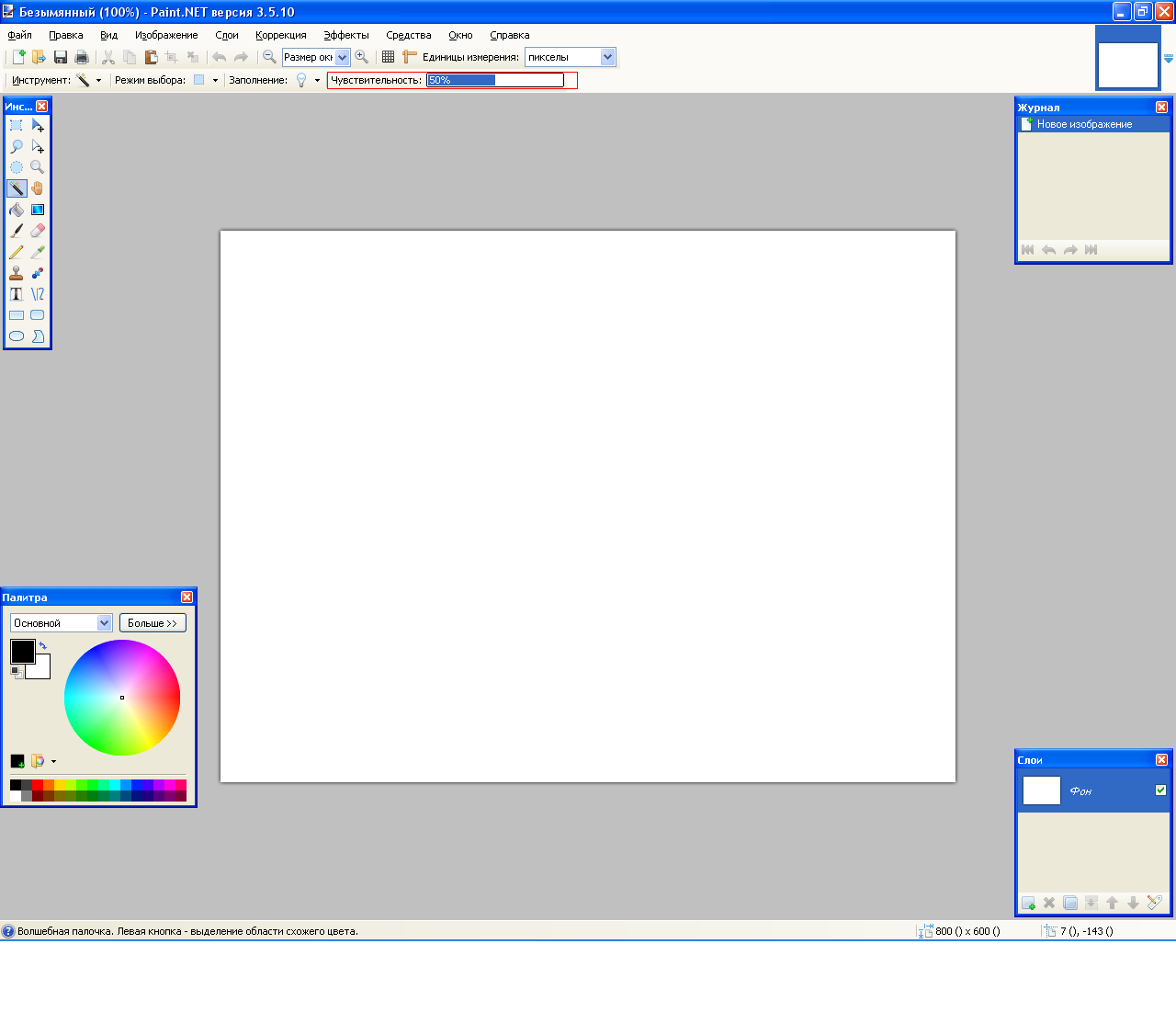The image size is (1176, 1035).
Task: Activate the Magic Wand tool
Action: pyautogui.click(x=17, y=188)
